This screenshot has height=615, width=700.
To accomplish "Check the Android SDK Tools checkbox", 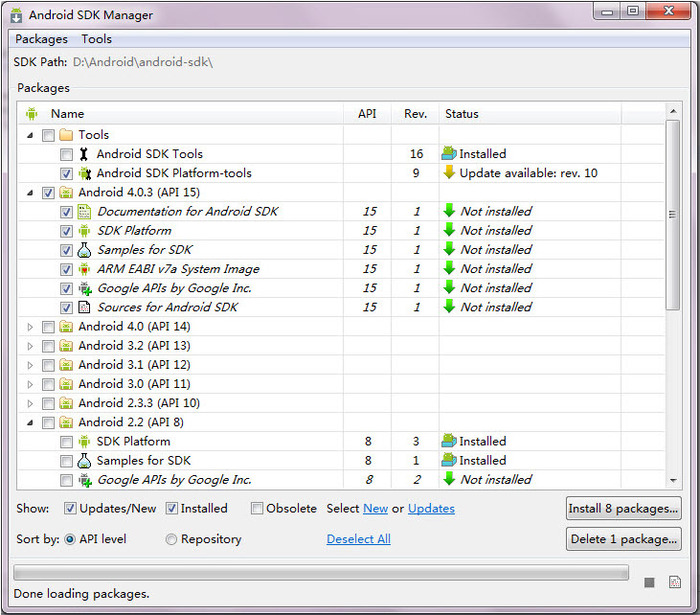I will coord(66,154).
